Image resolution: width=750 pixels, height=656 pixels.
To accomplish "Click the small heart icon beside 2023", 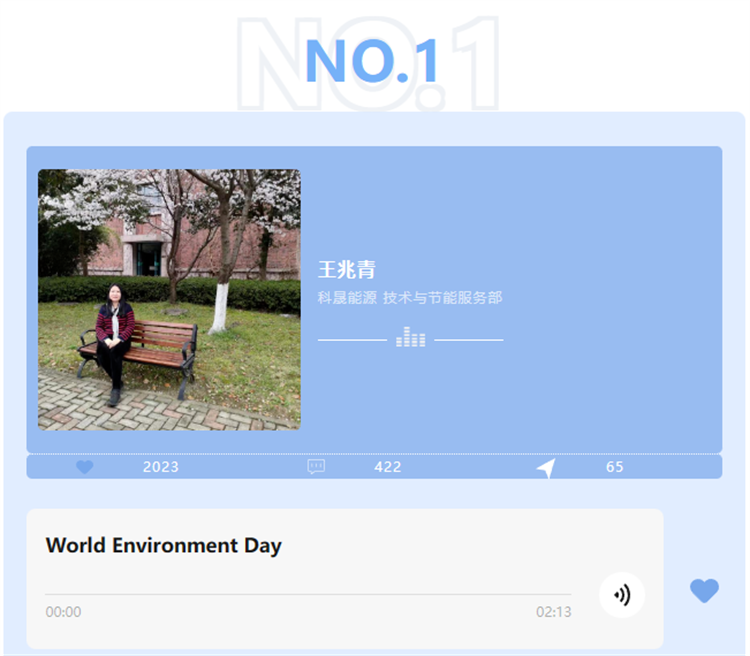I will [x=85, y=467].
